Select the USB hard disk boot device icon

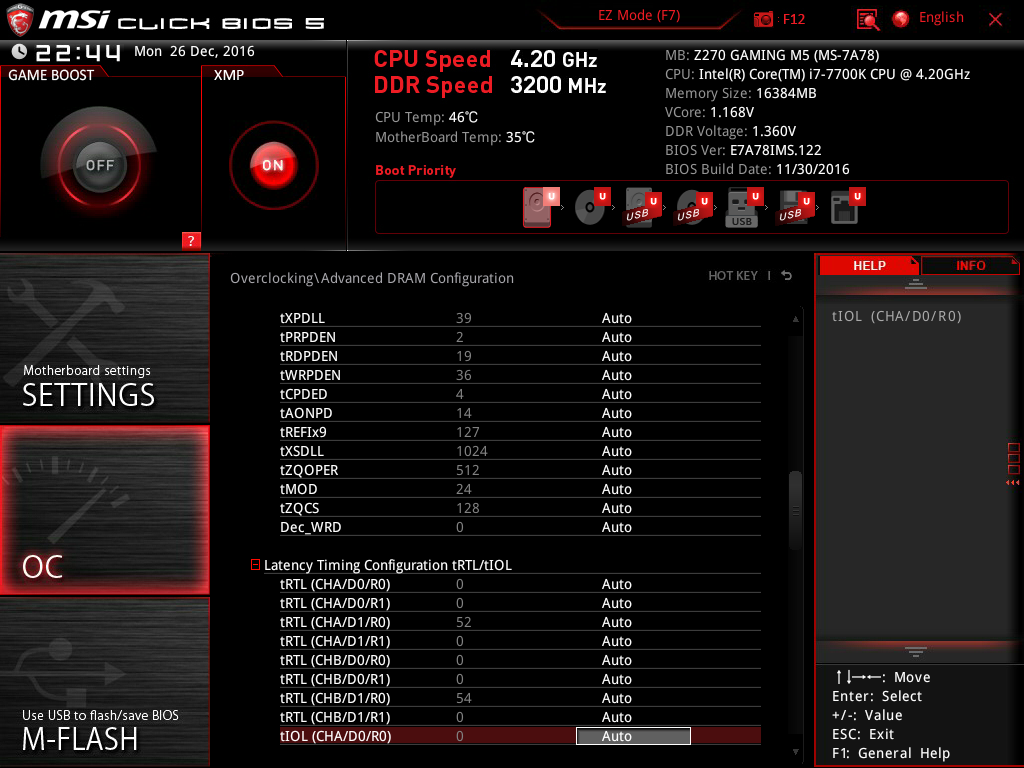pos(642,207)
